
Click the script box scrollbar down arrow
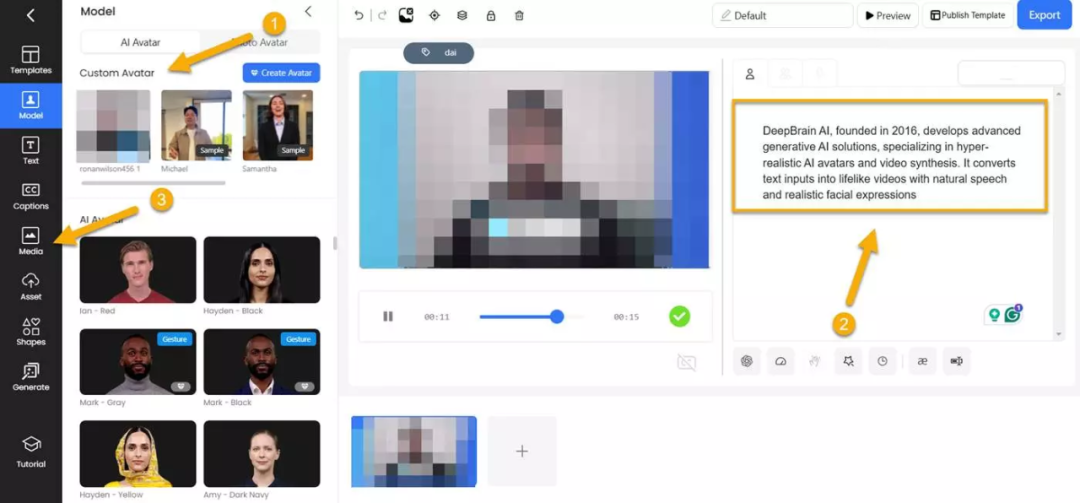(x=1059, y=334)
